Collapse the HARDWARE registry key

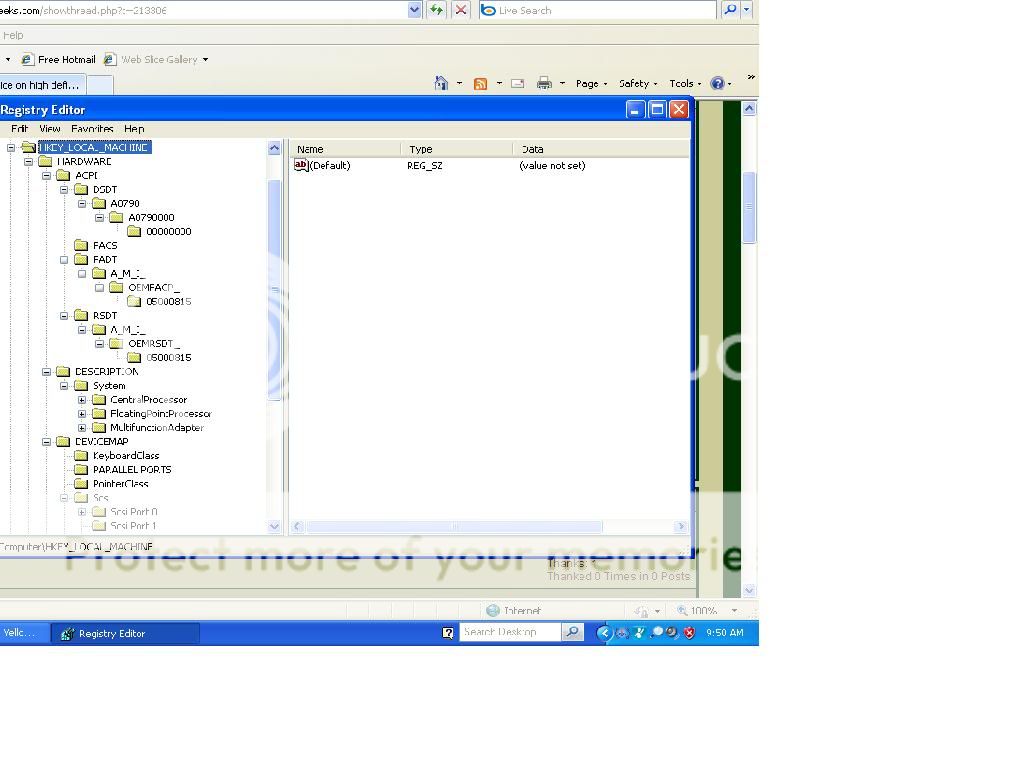point(30,160)
